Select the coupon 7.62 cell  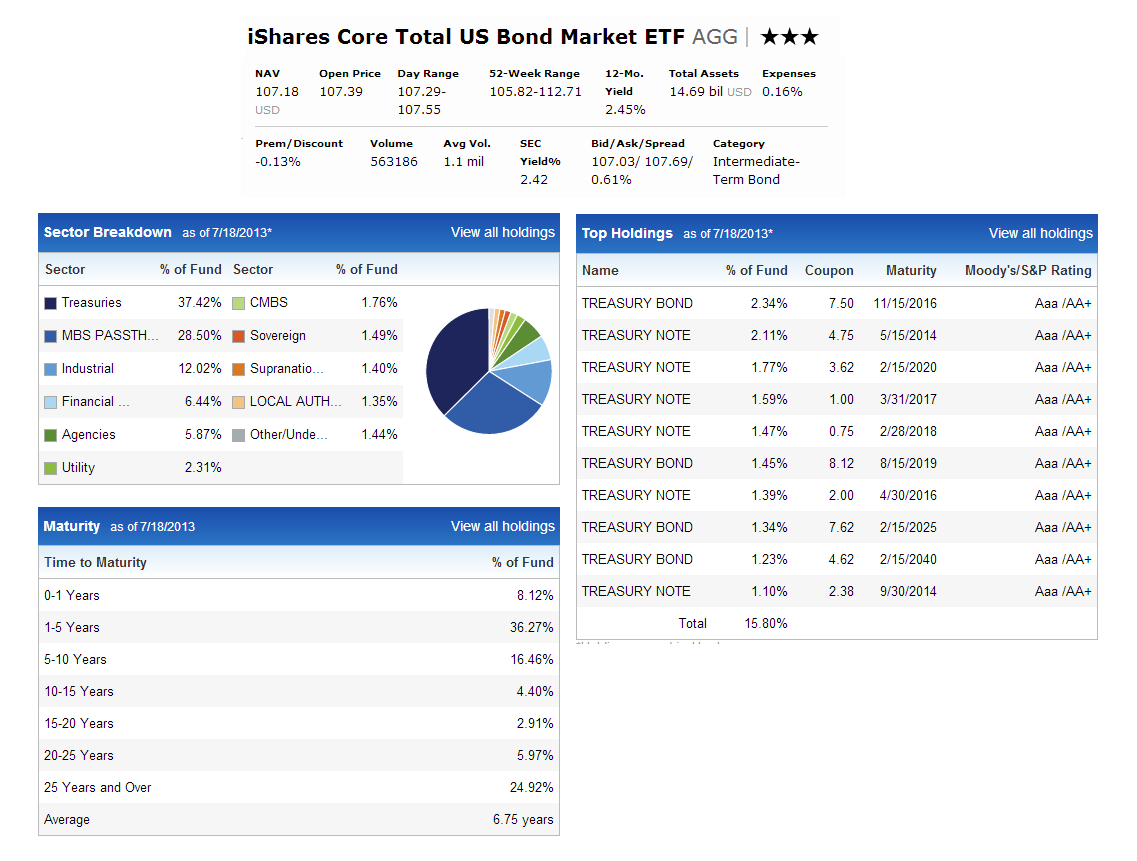tap(841, 527)
